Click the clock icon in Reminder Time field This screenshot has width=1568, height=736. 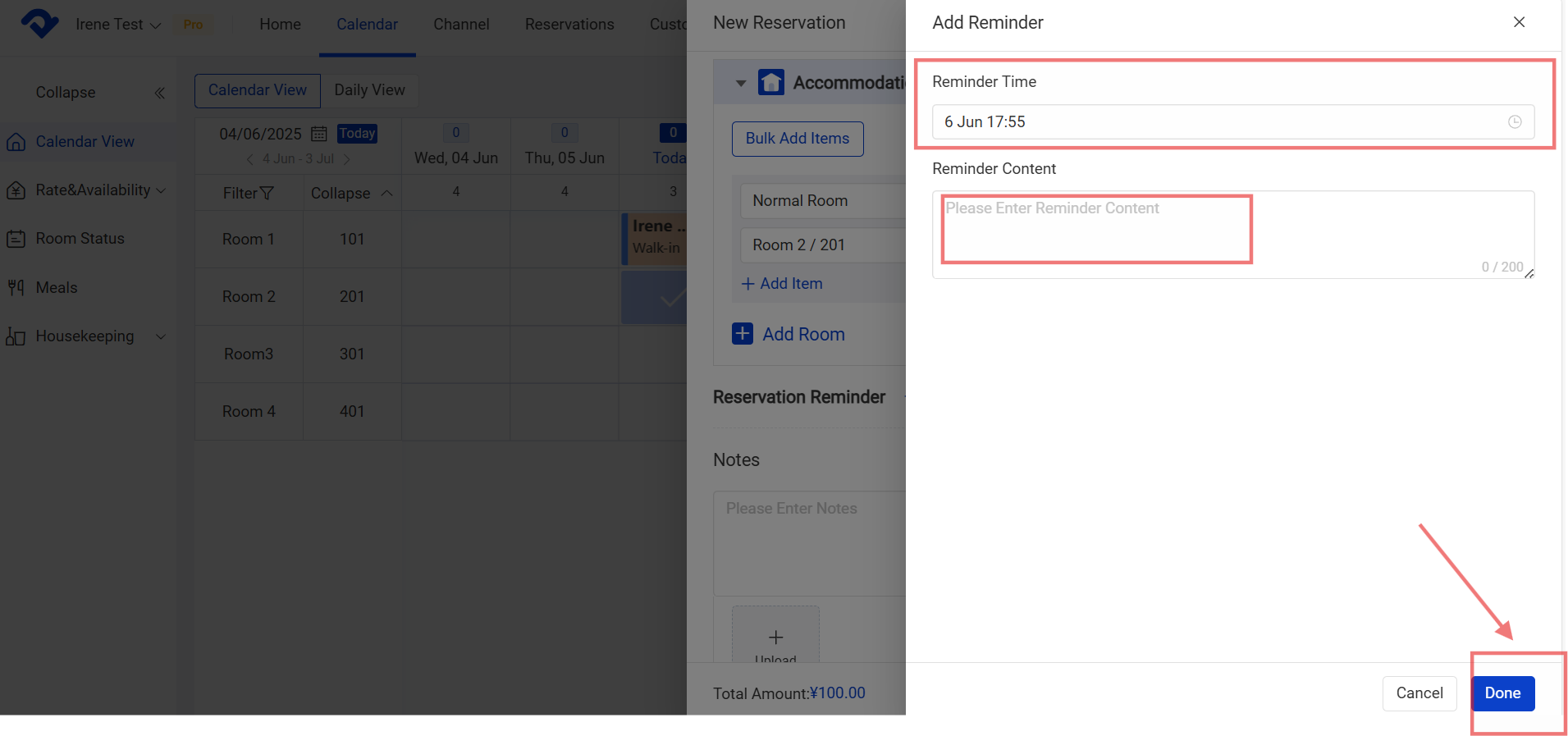click(1514, 121)
